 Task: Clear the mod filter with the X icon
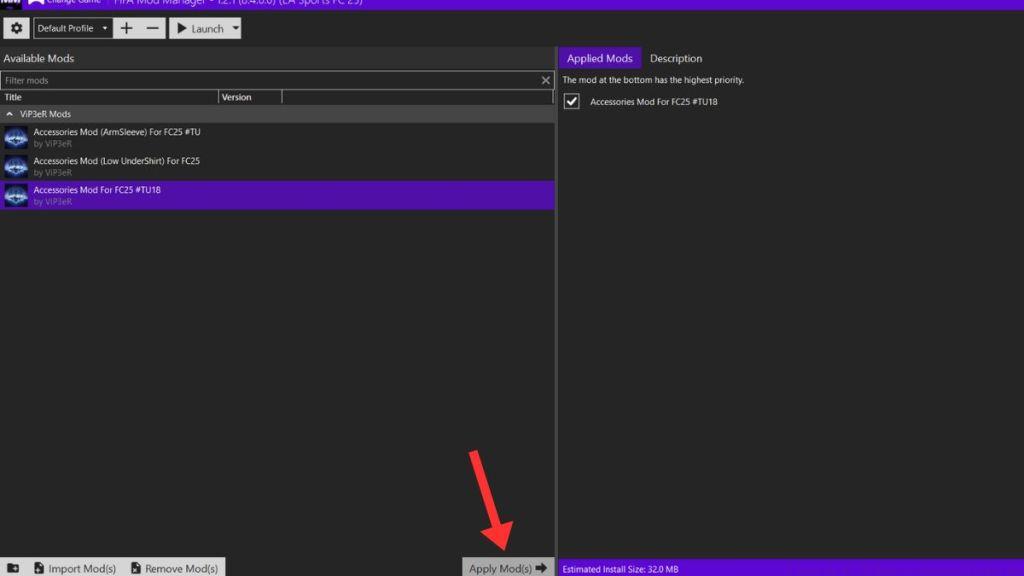pyautogui.click(x=546, y=79)
